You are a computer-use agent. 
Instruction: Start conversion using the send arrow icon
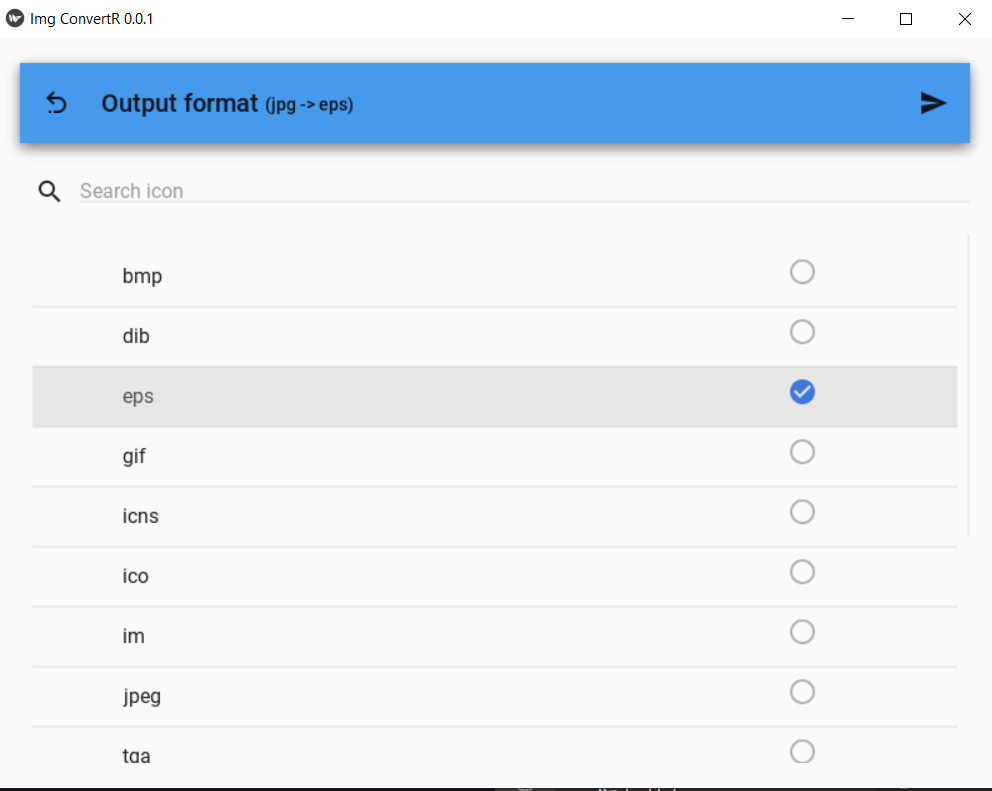coord(933,103)
